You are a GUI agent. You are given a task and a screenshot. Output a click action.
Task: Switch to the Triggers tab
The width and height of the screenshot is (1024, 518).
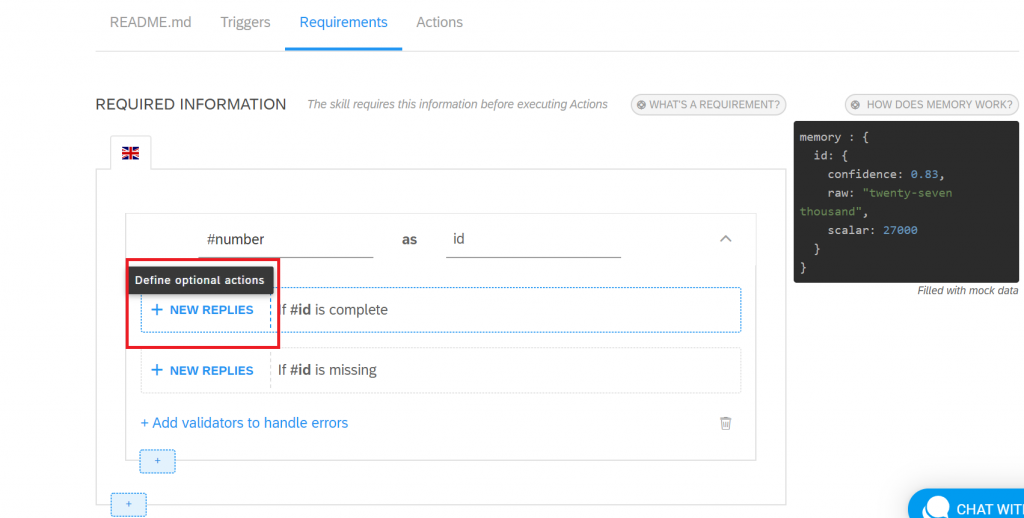[x=245, y=22]
